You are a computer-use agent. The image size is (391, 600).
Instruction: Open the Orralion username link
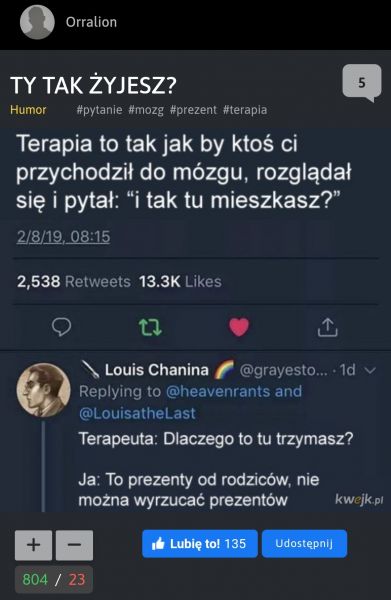pos(91,22)
